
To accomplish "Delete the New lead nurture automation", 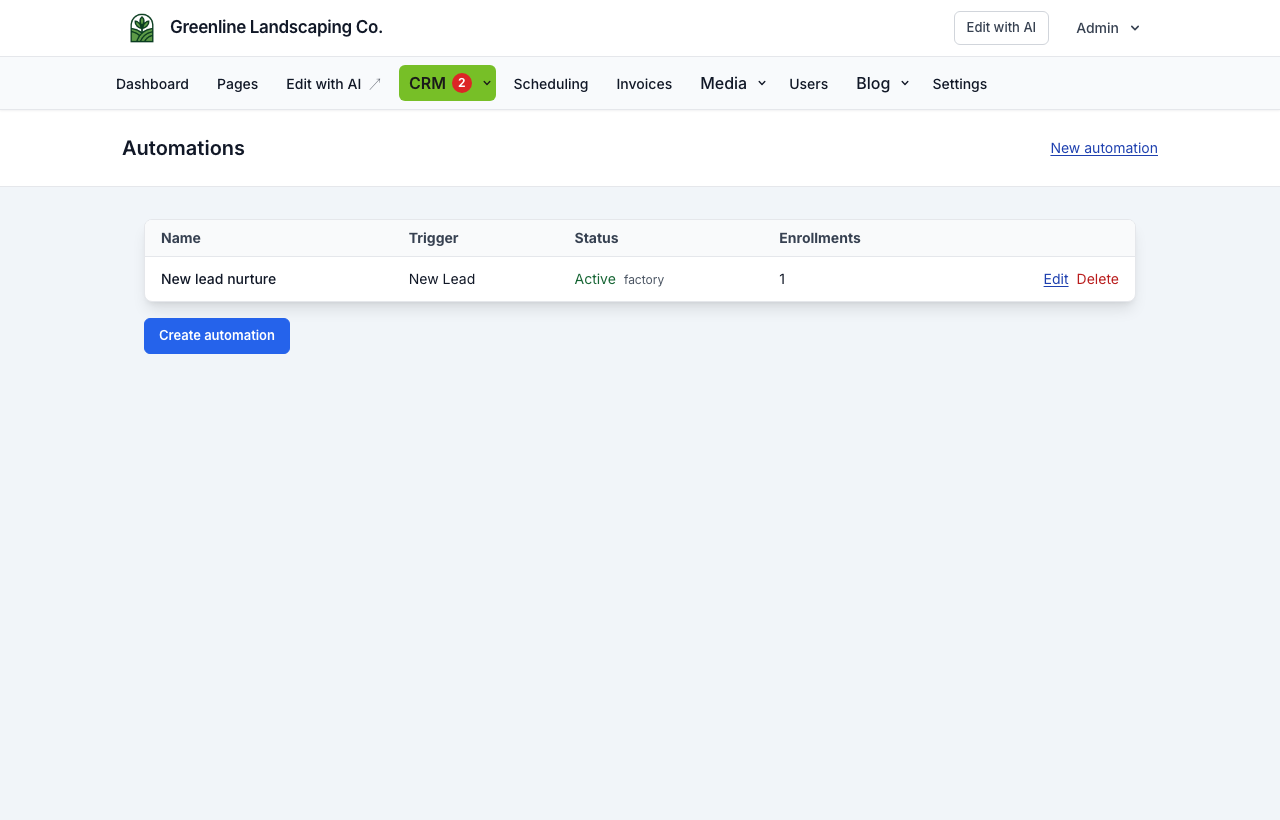I will click(1098, 279).
